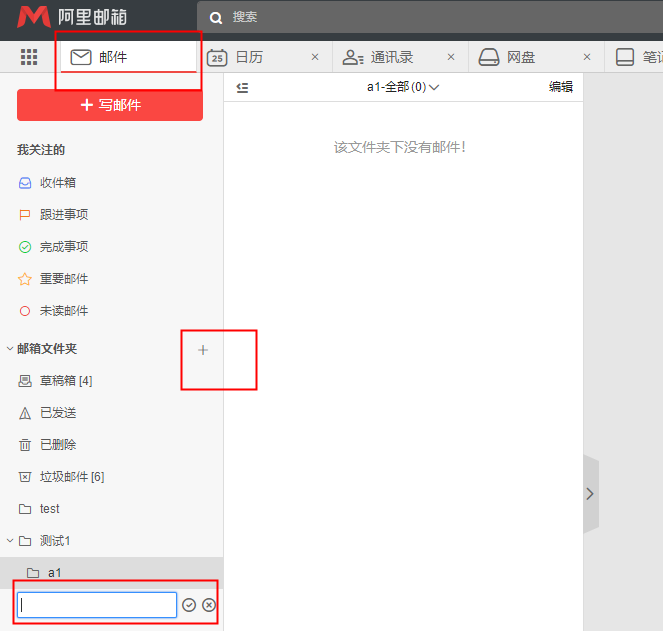Open 完成事项 completed items
663x631 pixels.
pos(64,247)
